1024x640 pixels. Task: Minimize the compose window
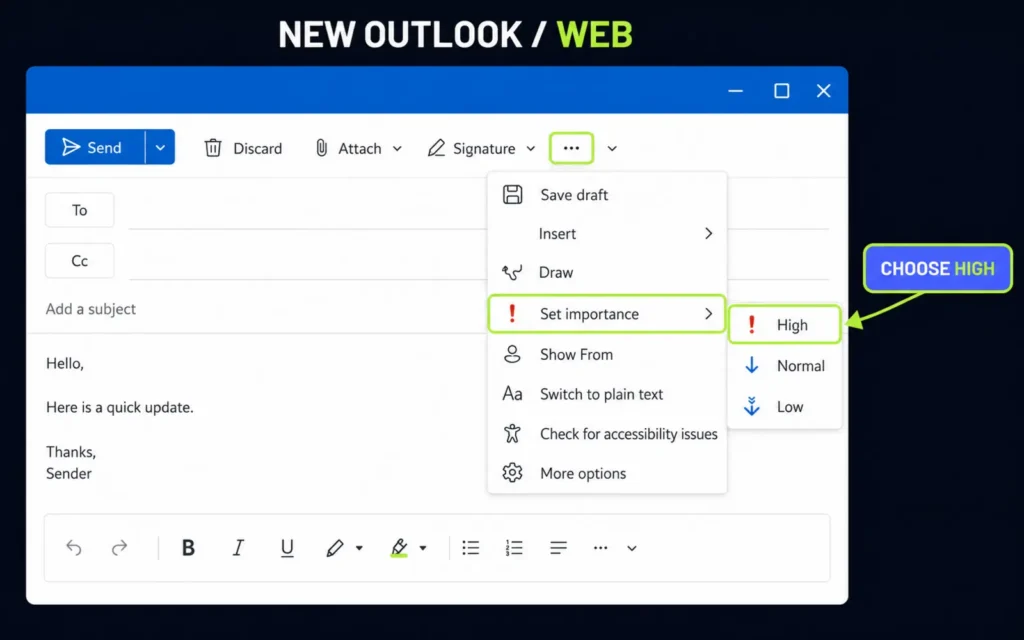click(736, 91)
